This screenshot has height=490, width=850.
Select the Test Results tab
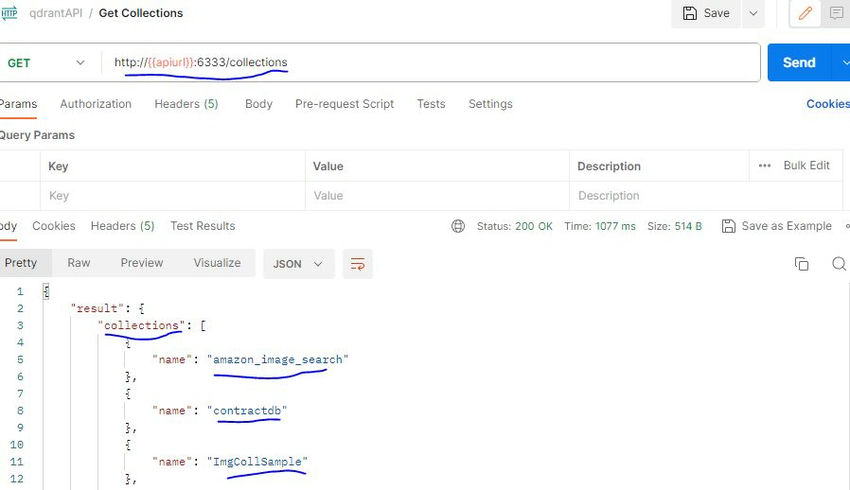click(x=203, y=226)
